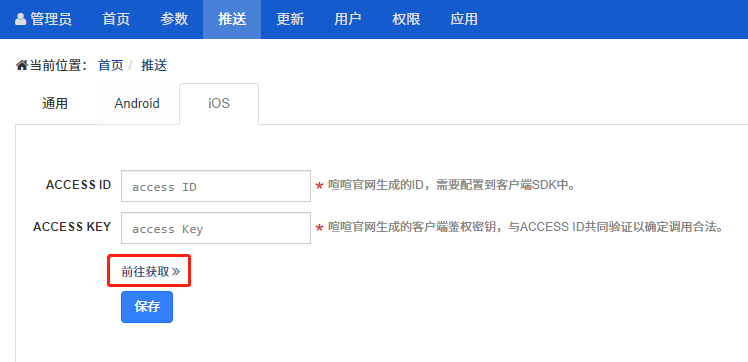Focus the access Key input field
748x362 pixels.
[x=216, y=228]
